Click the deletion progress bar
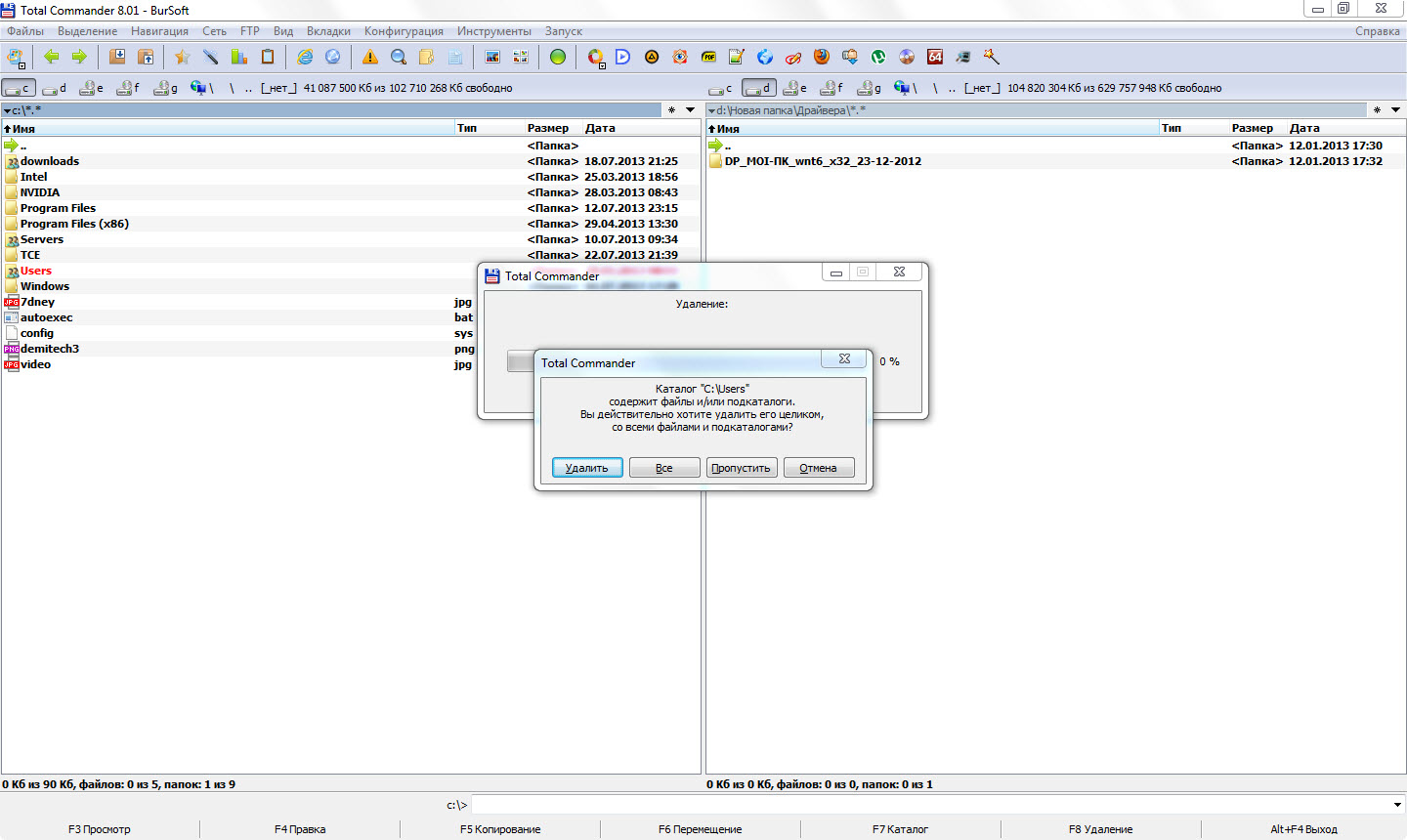This screenshot has height=840, width=1407. click(520, 361)
